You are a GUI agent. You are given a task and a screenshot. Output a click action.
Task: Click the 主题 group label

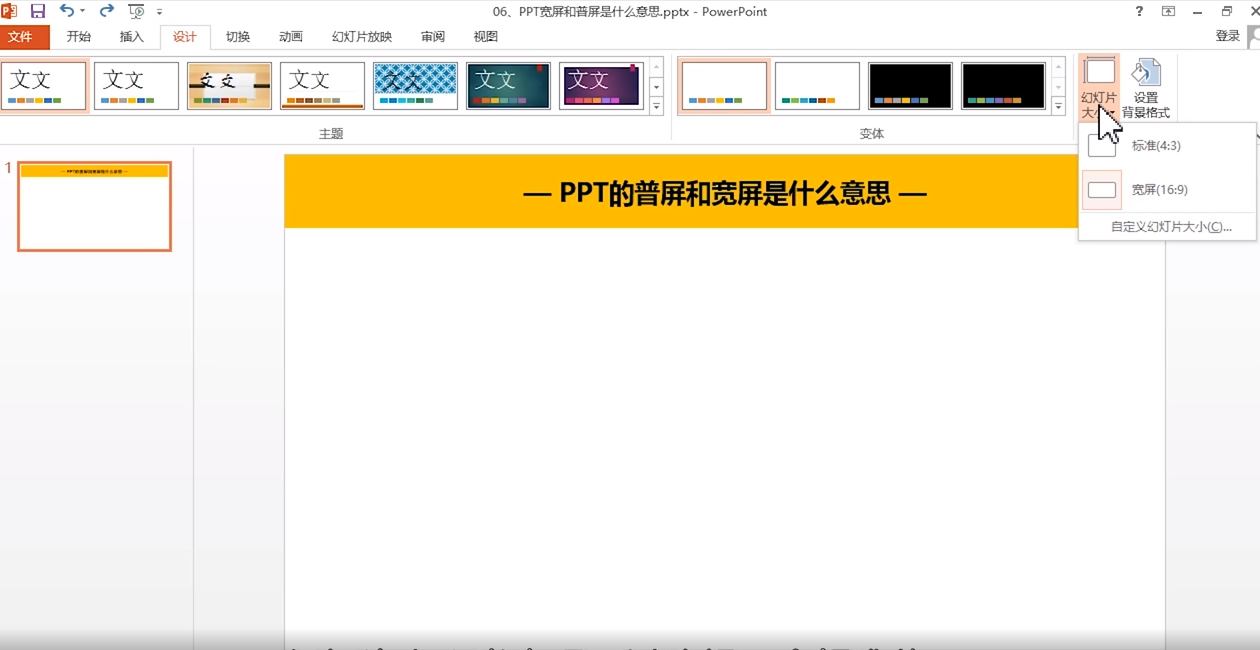331,133
